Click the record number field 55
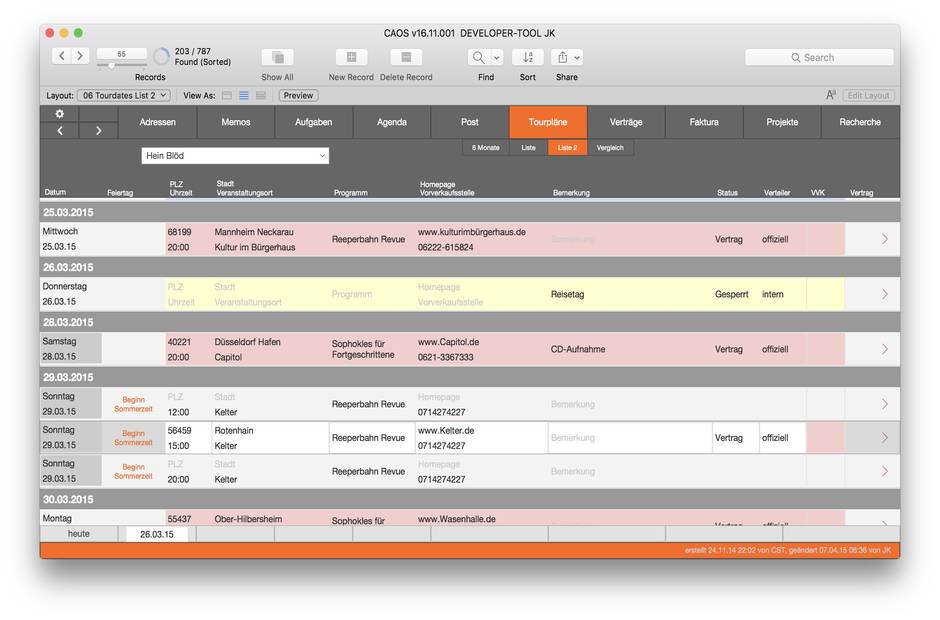This screenshot has height=620, width=940. point(122,54)
